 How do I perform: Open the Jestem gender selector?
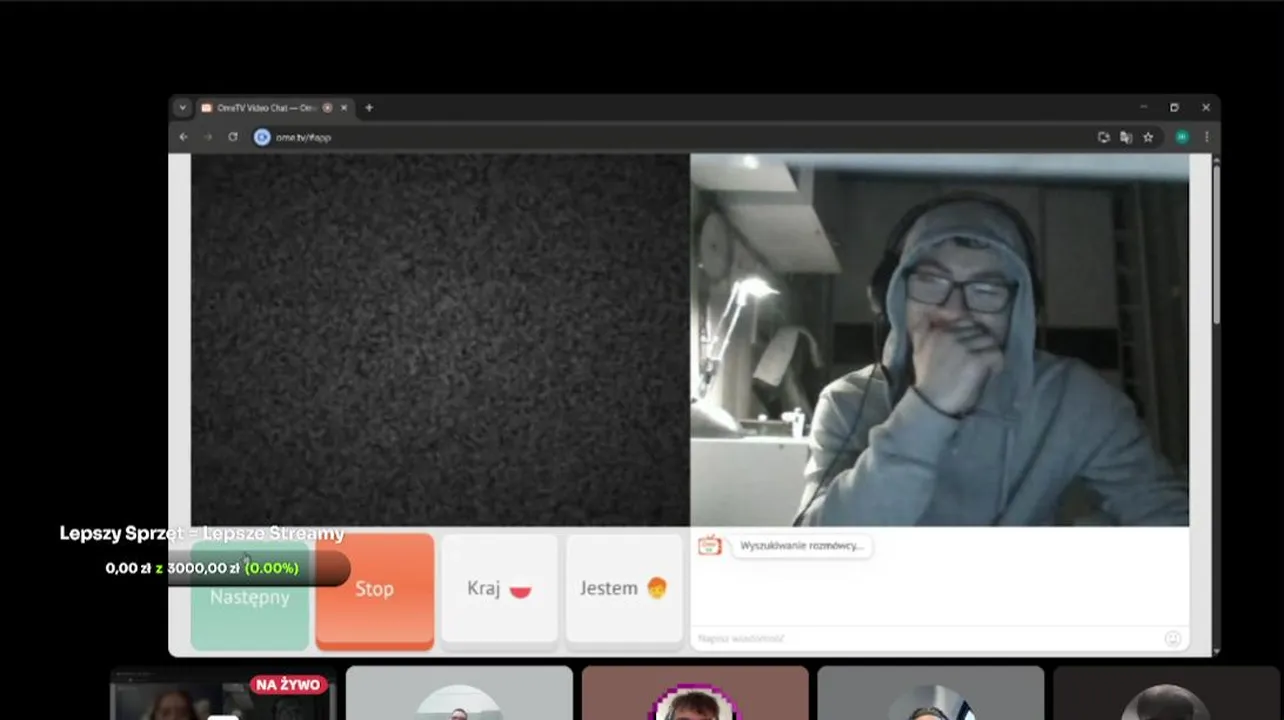tap(625, 589)
